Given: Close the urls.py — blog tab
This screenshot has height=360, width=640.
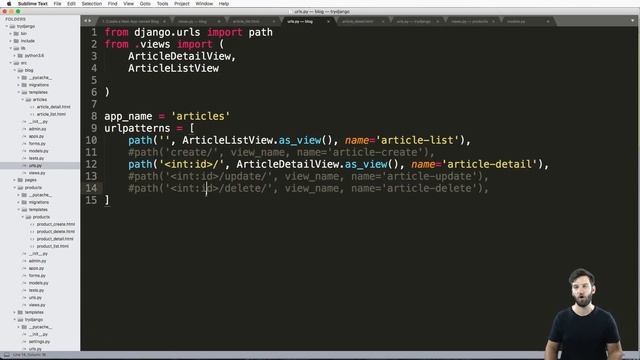Looking at the screenshot, I should pos(328,21).
